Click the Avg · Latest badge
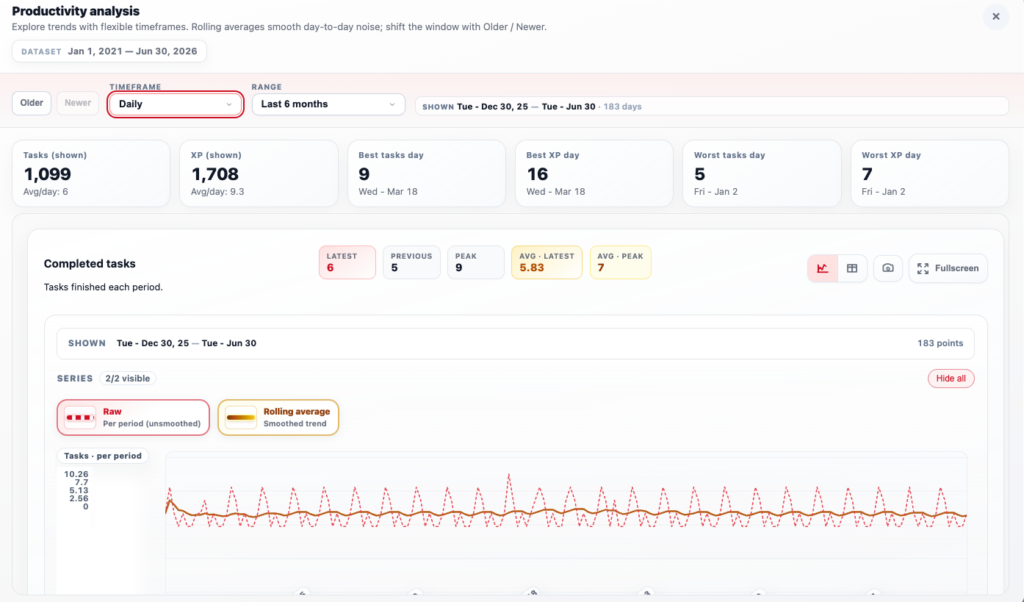This screenshot has width=1024, height=602. [x=546, y=262]
